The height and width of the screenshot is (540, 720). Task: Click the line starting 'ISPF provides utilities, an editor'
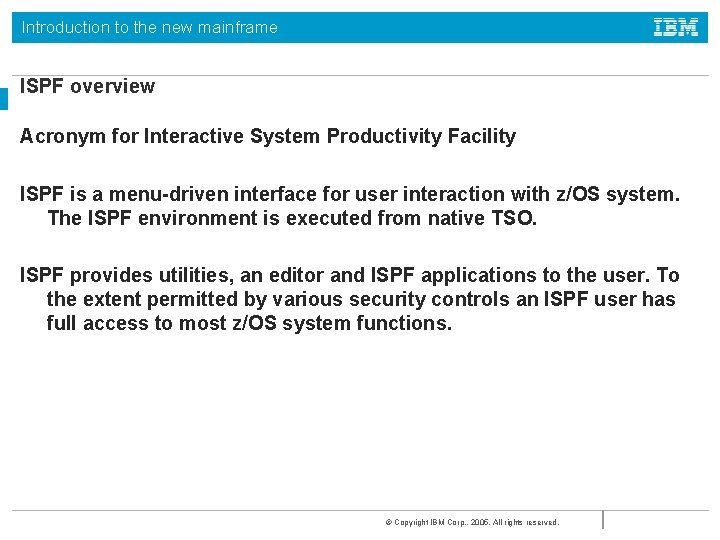349,275
